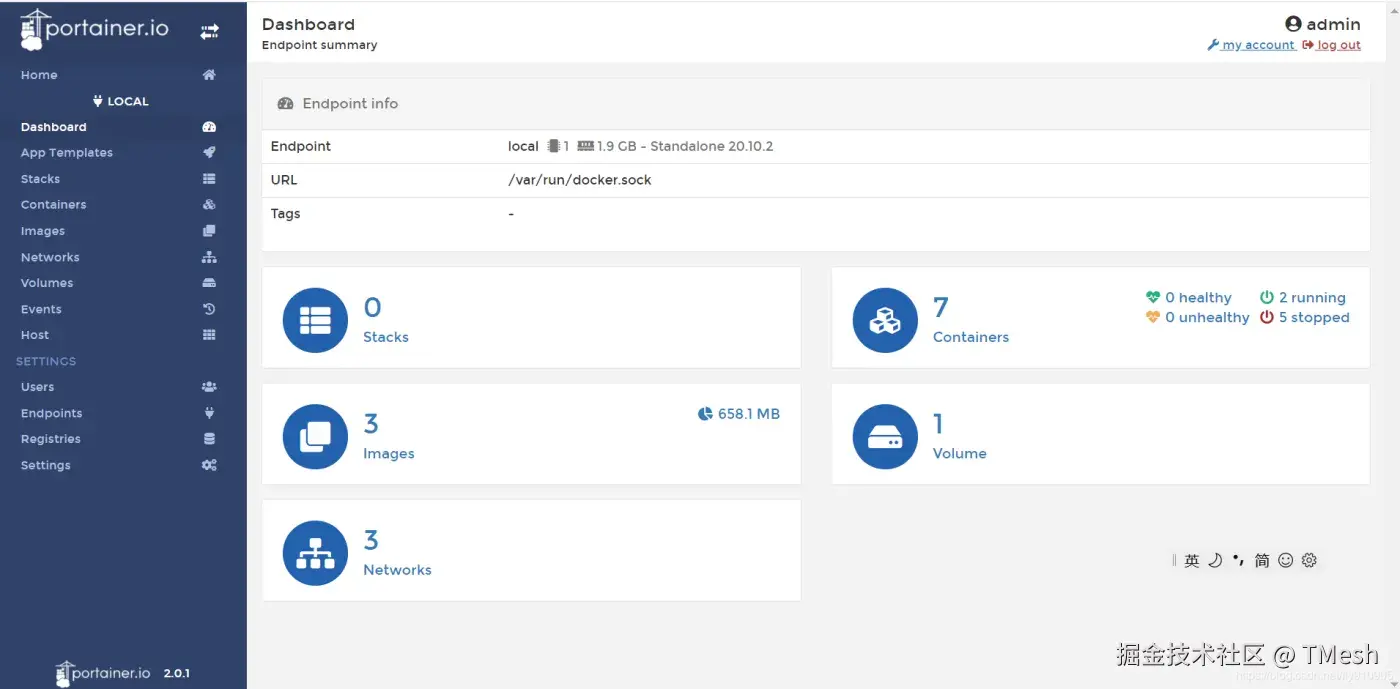Click the Home house icon
1400x689 pixels.
[x=209, y=75]
